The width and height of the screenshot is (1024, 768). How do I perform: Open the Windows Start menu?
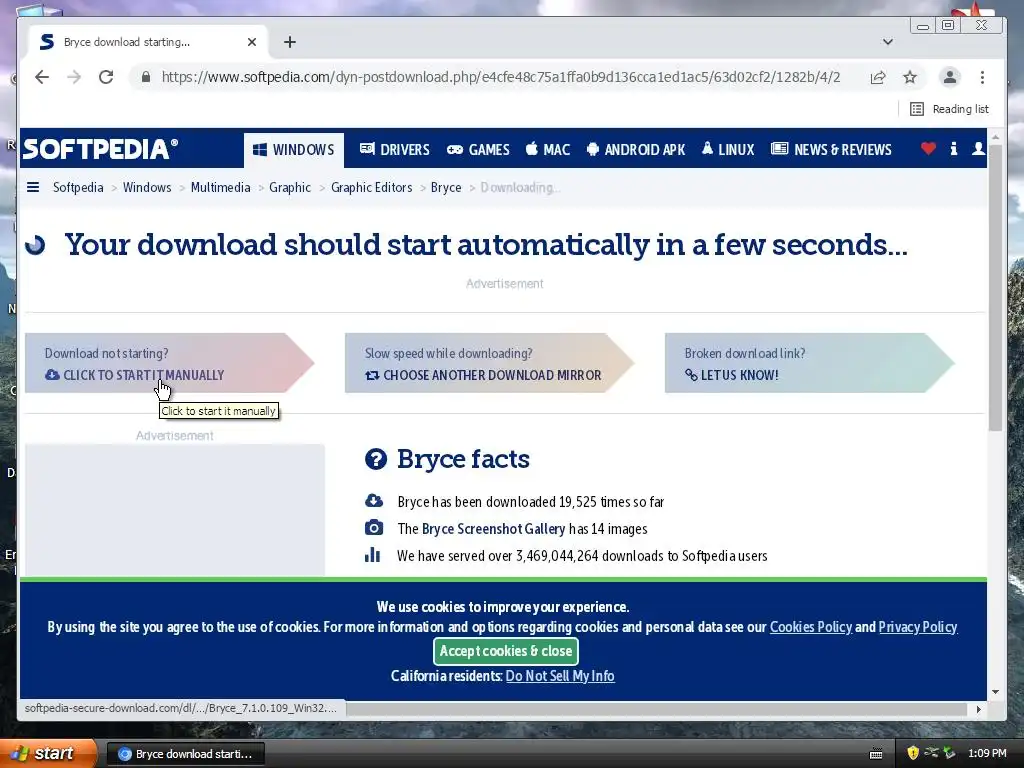(x=48, y=754)
